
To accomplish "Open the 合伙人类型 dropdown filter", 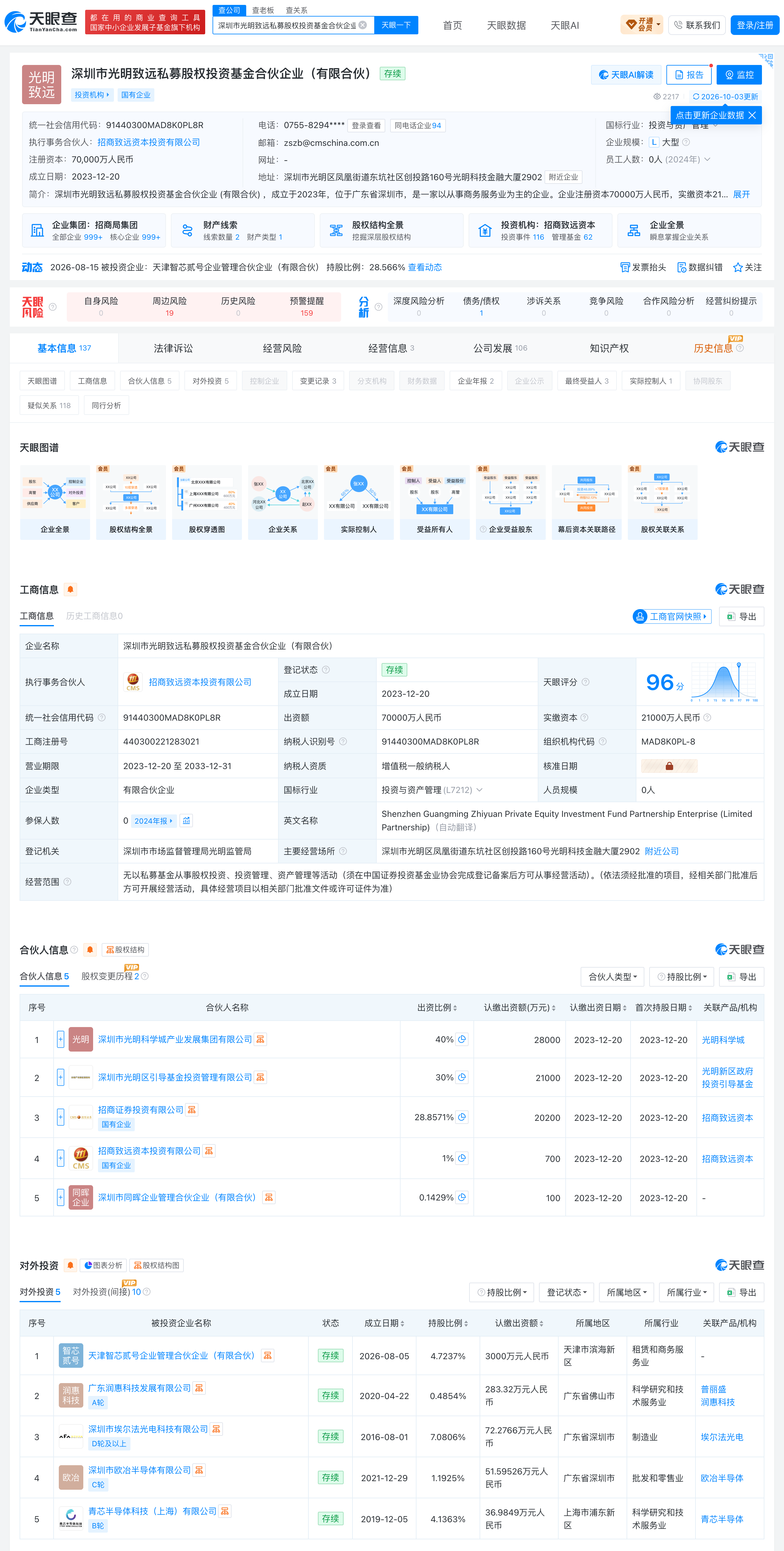I will tap(612, 976).
